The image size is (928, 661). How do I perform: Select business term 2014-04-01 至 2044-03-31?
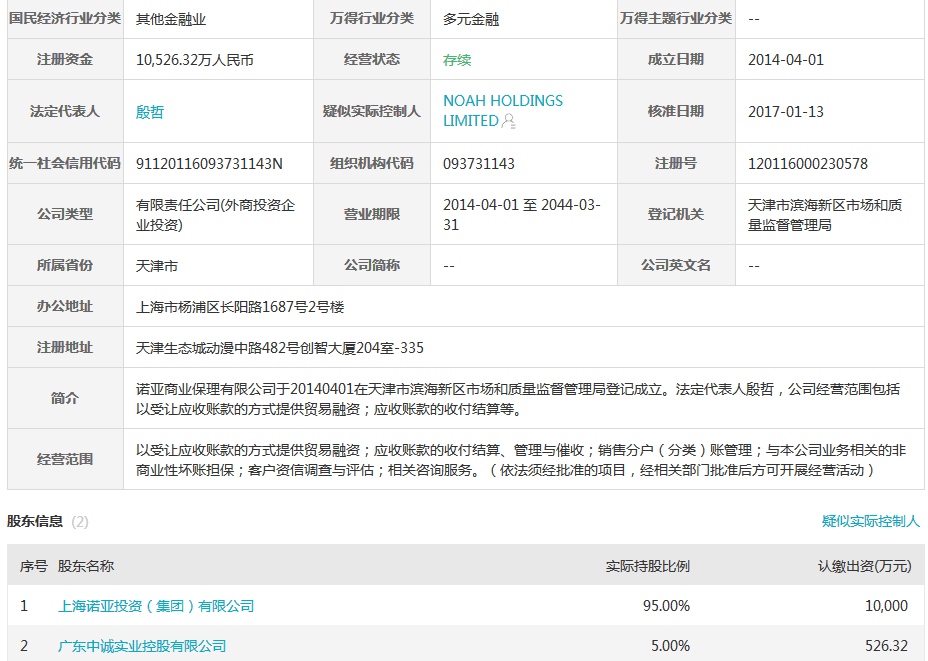click(522, 215)
